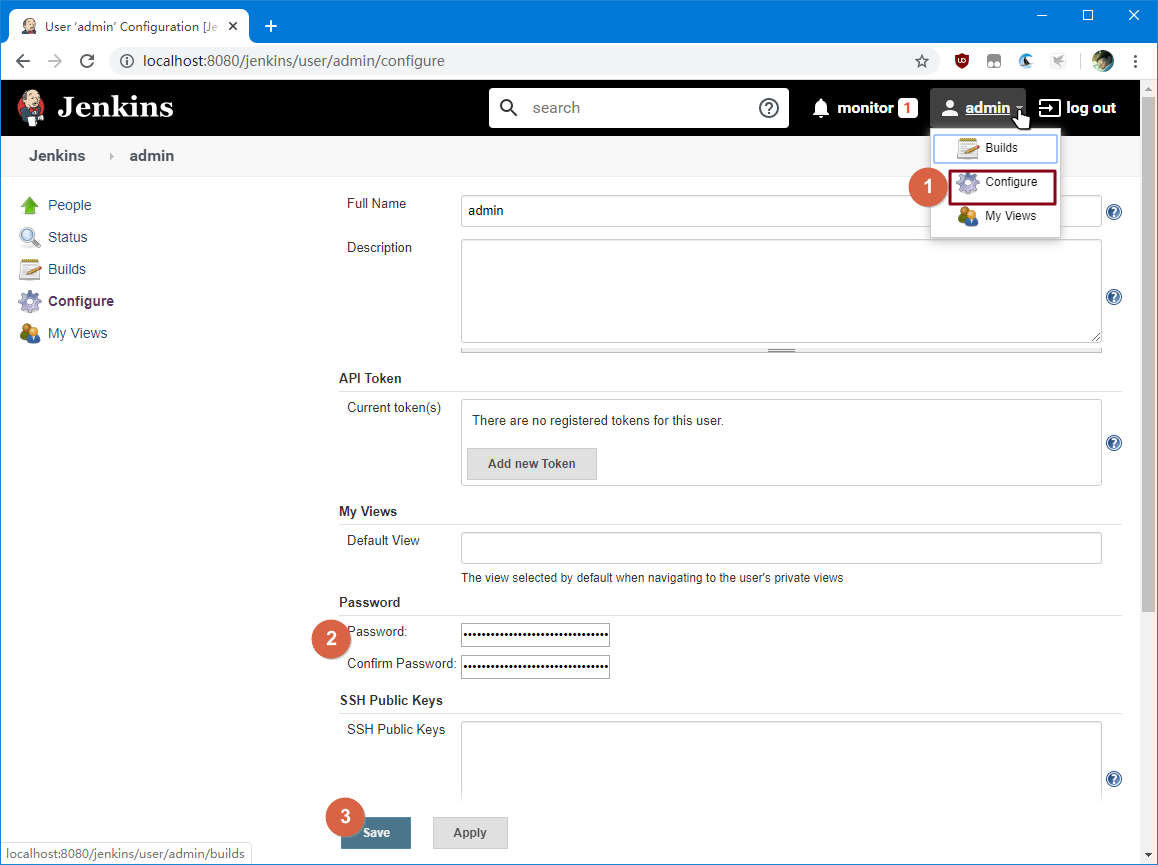Close the User admin Configuration tab
This screenshot has height=865, width=1158.
point(233,27)
